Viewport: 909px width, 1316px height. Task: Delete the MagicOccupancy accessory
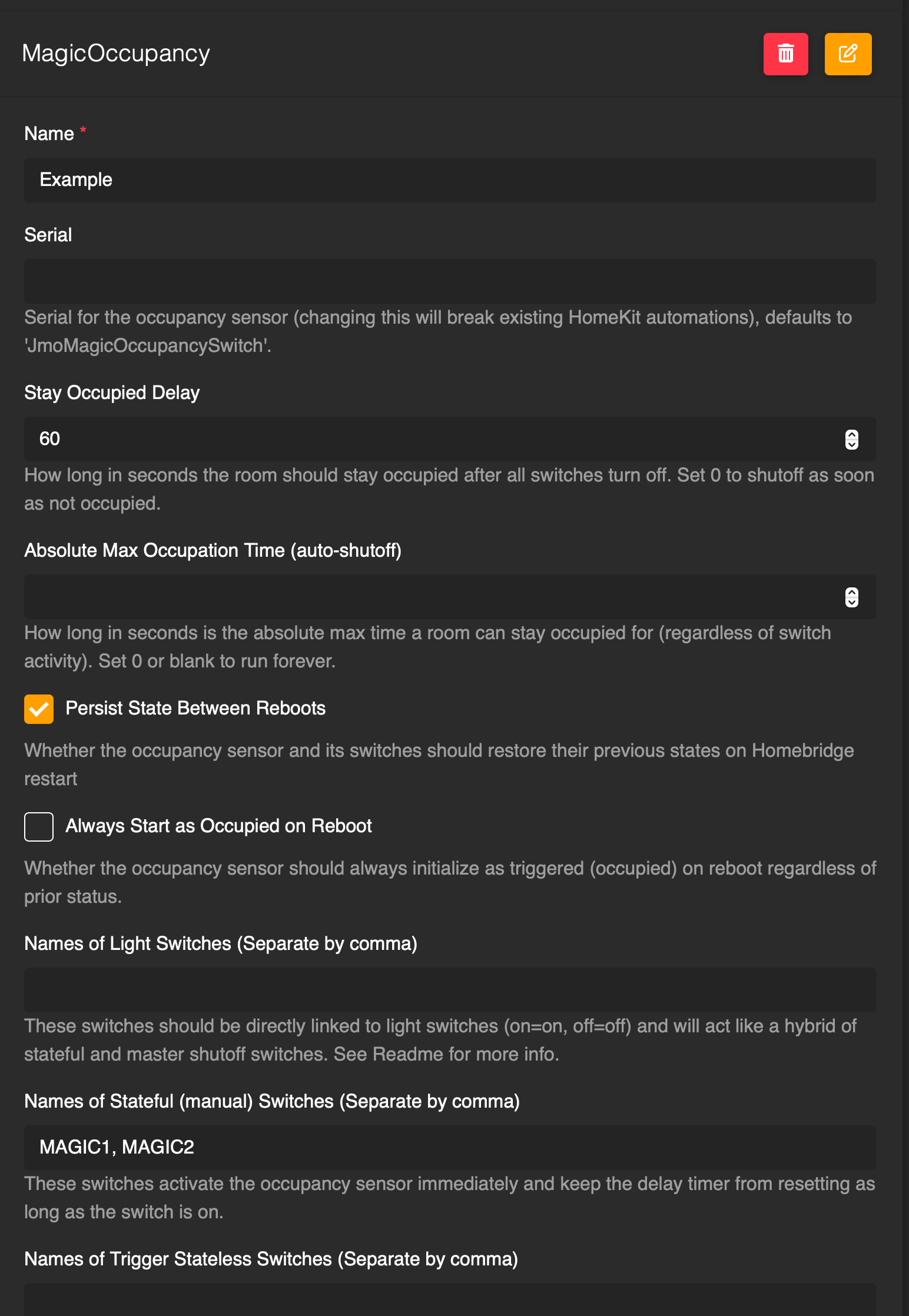[x=785, y=54]
